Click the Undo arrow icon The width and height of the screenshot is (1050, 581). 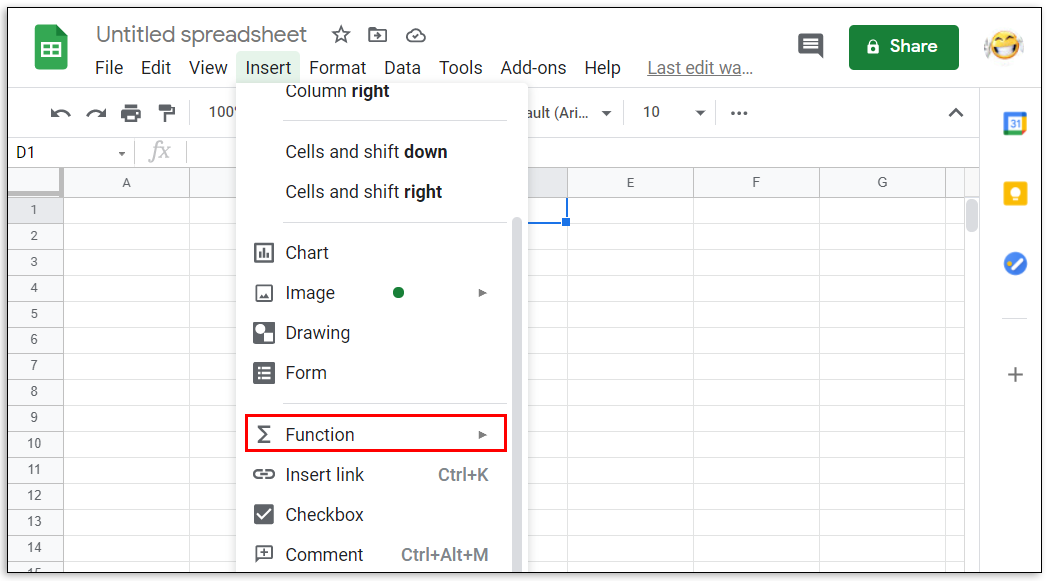tap(61, 113)
